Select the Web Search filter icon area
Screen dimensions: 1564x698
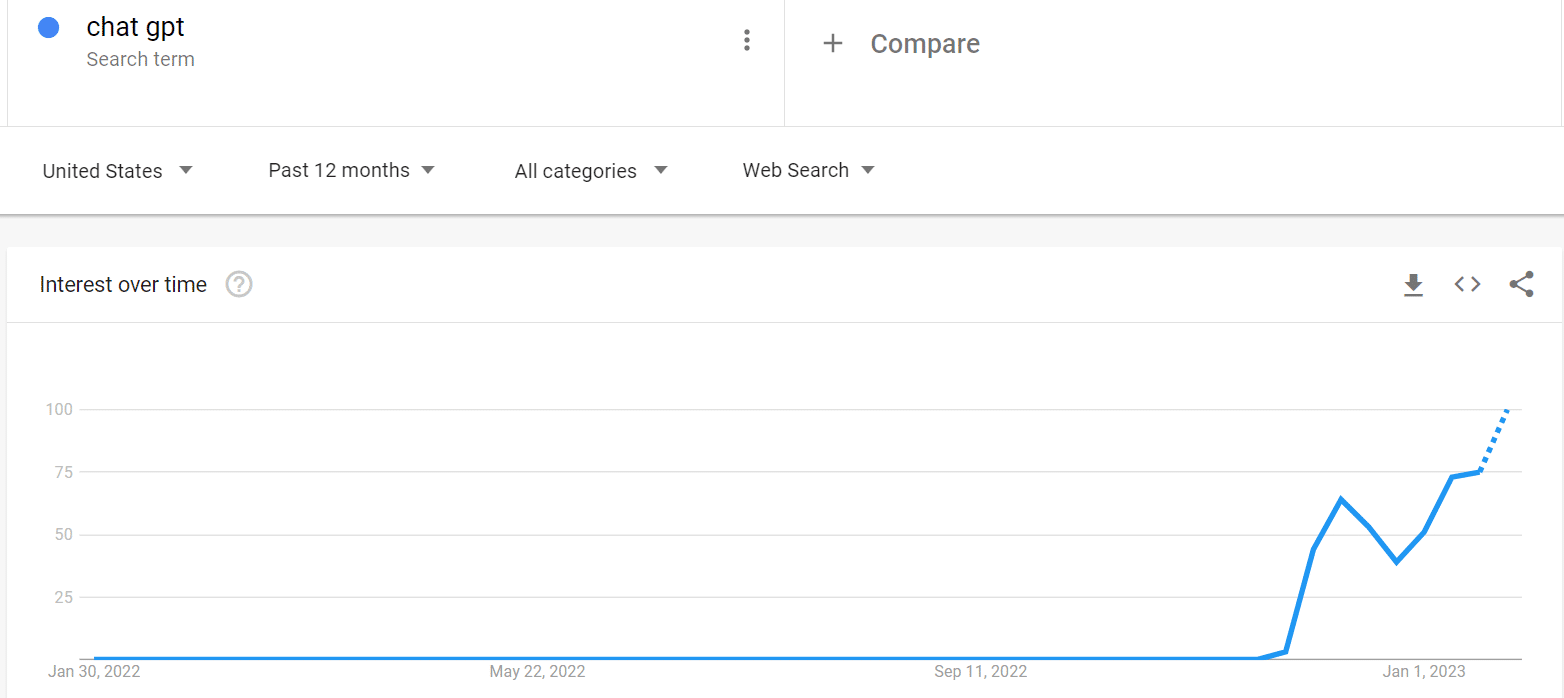point(868,170)
